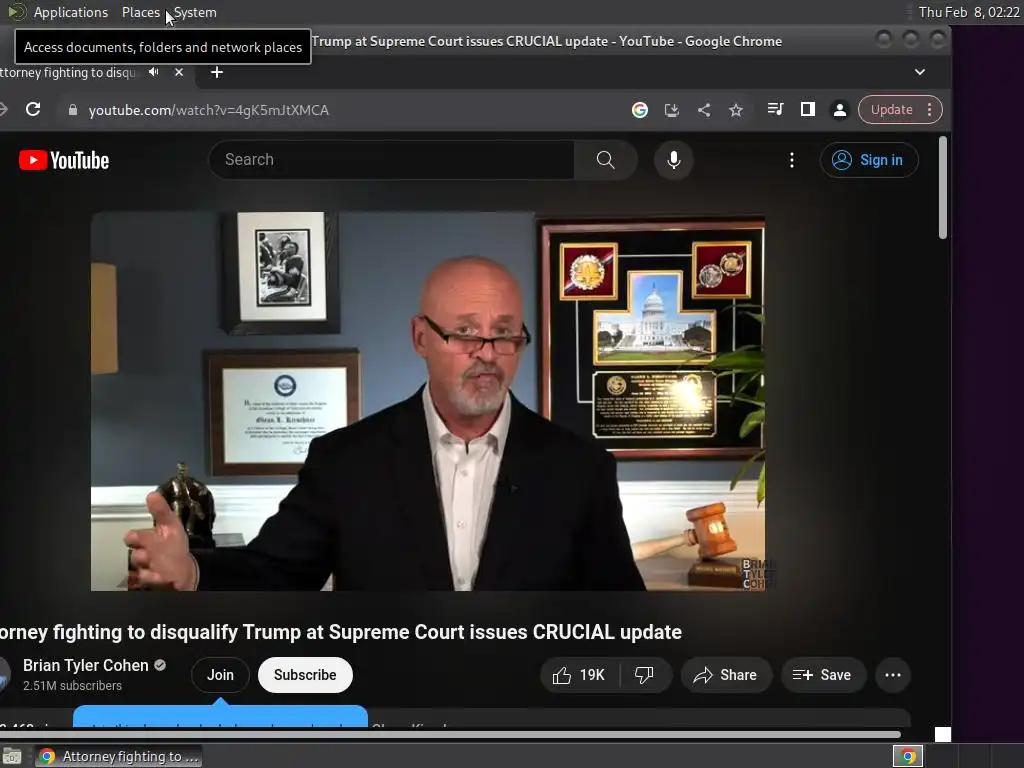The image size is (1024, 768).
Task: Click the Chrome icon in the bottom-right tray
Action: pyautogui.click(x=908, y=756)
